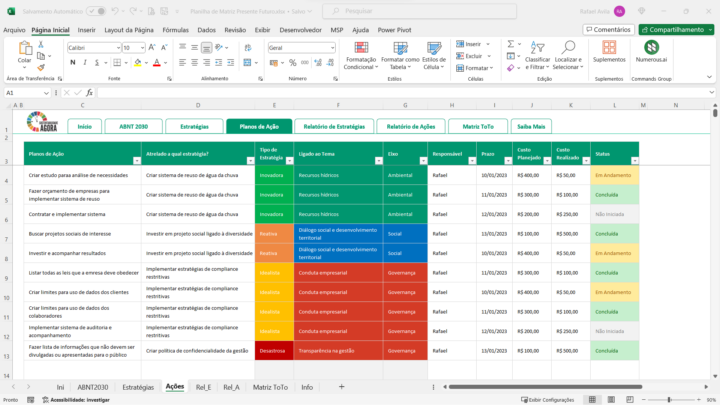This screenshot has width=720, height=405.
Task: Open the Dados ribbon tab
Action: 207,30
